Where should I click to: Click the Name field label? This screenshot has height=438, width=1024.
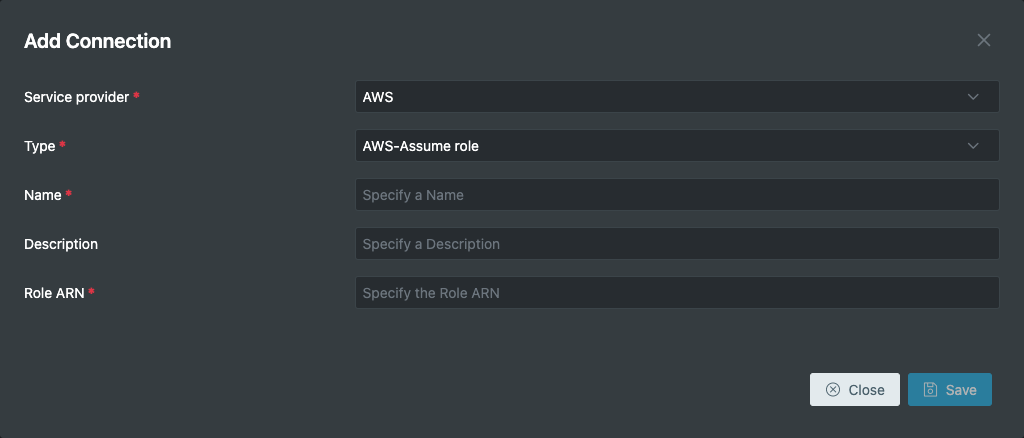[42, 195]
